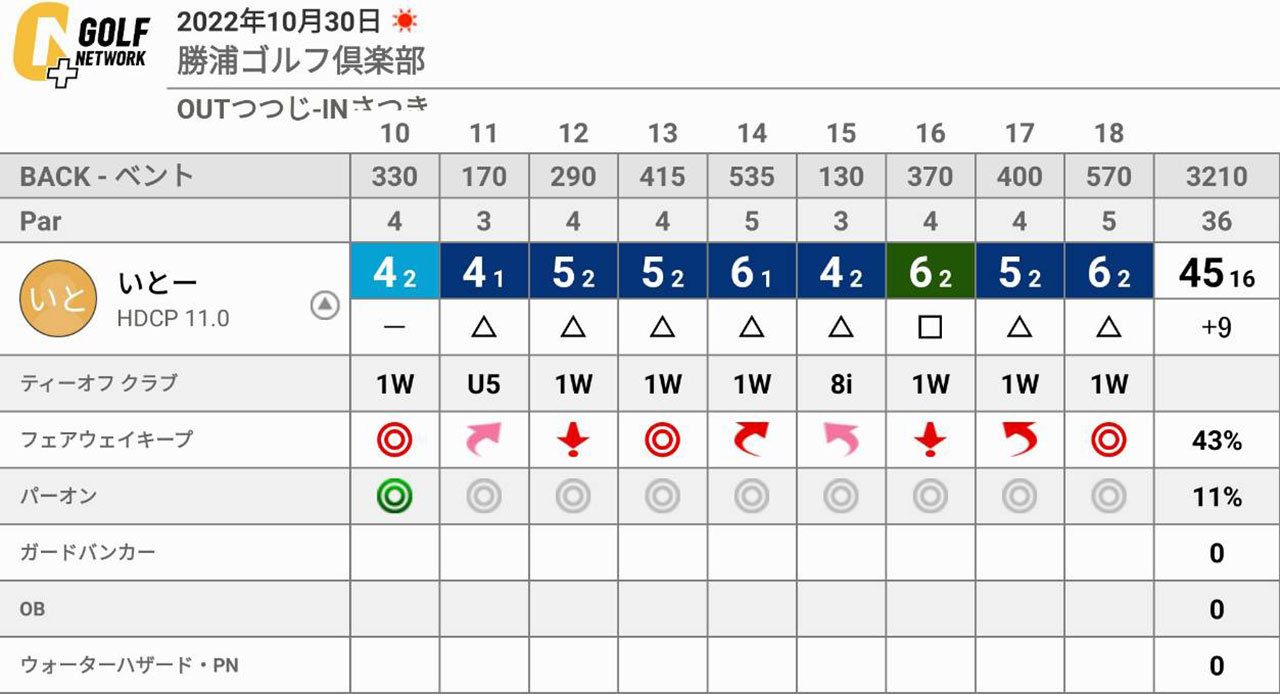Click the red right-curve fairway arrow on hole 14
The image size is (1280, 694).
pyautogui.click(x=751, y=439)
